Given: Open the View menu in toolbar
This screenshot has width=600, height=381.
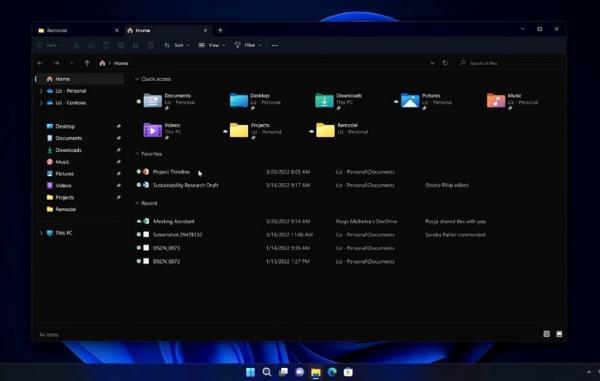Looking at the screenshot, I should 212,45.
